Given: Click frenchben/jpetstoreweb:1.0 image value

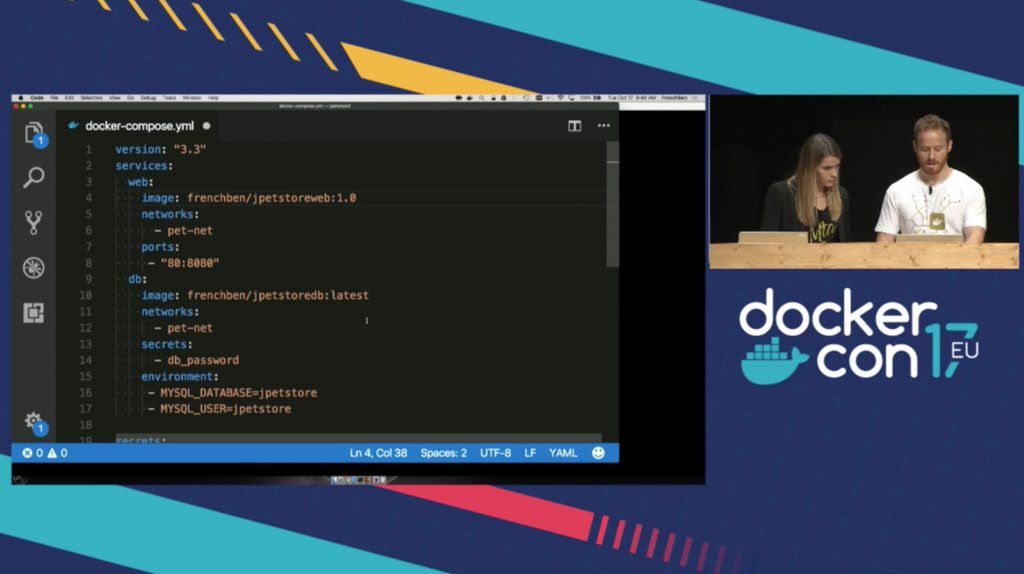Looking at the screenshot, I should click(272, 198).
